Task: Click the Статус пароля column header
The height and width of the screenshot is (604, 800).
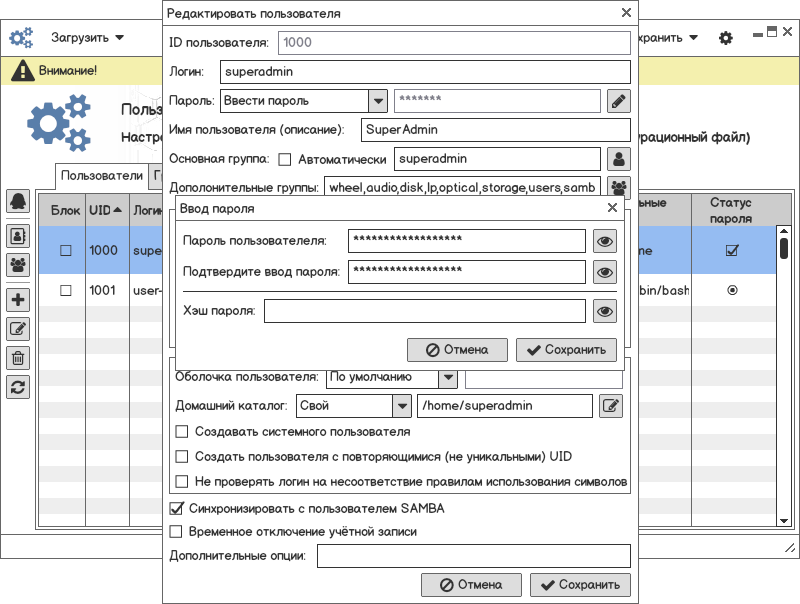Action: coord(731,210)
